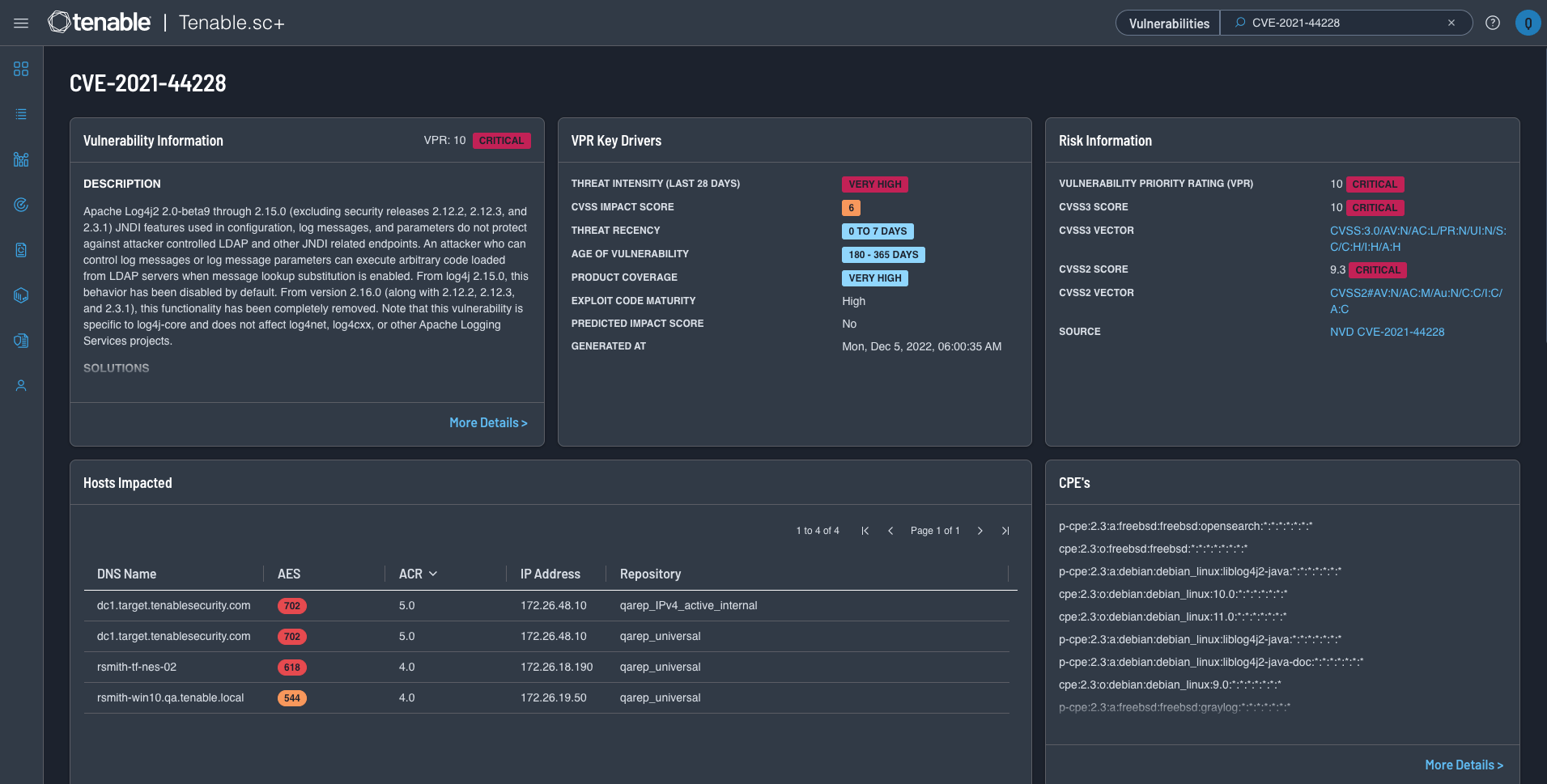Open the Policies shield icon in sidebar

(20, 341)
